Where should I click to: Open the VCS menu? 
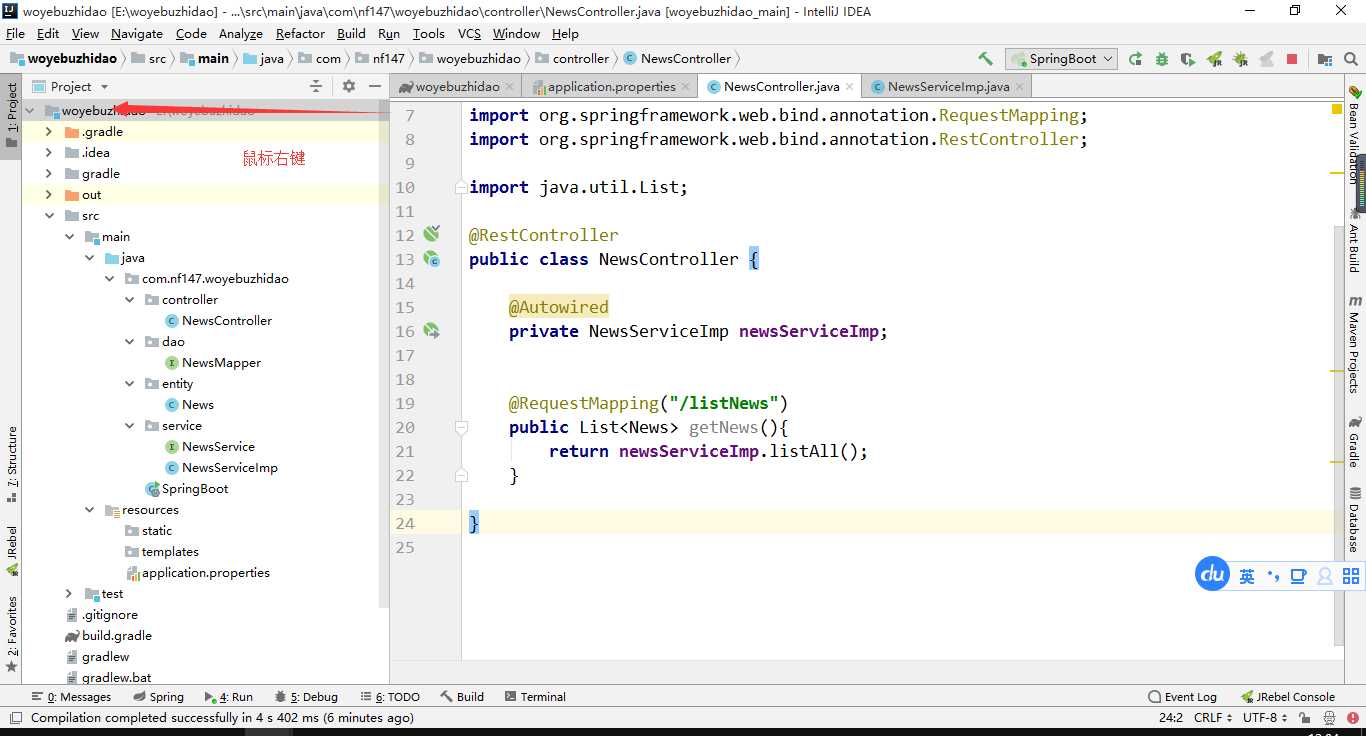pyautogui.click(x=469, y=33)
